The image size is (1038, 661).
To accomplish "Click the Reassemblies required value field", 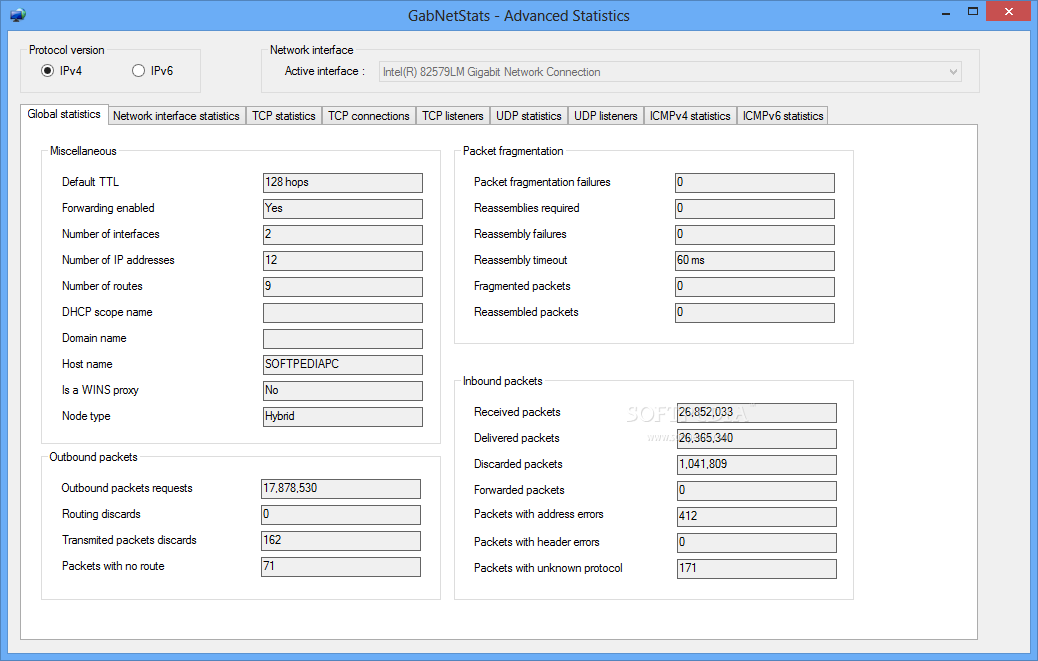I will click(x=755, y=208).
